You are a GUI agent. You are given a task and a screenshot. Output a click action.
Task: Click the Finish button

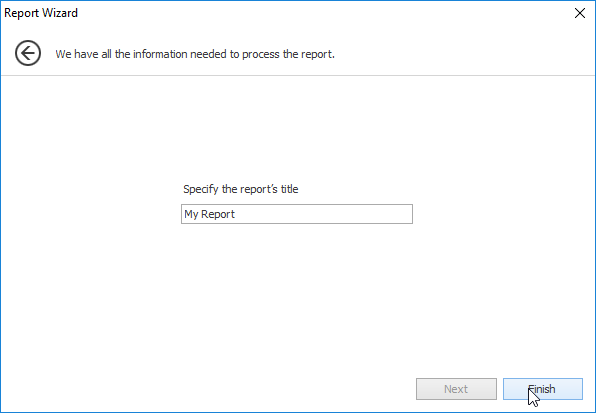[543, 389]
